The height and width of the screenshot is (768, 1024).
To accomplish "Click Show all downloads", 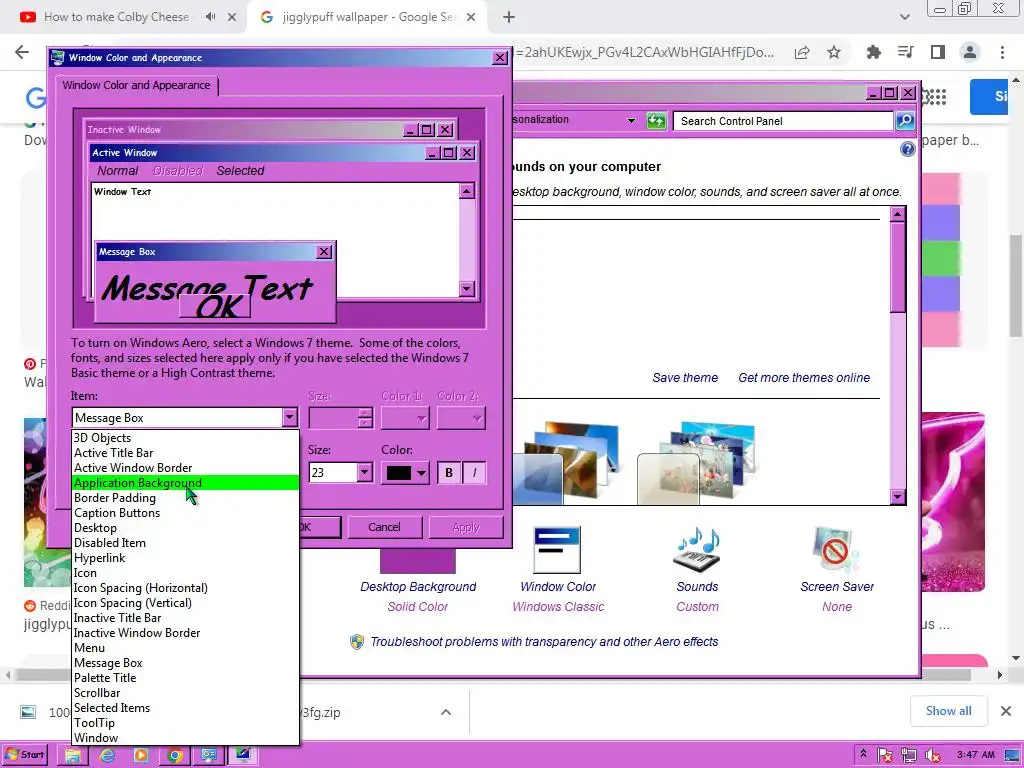I will (x=948, y=711).
